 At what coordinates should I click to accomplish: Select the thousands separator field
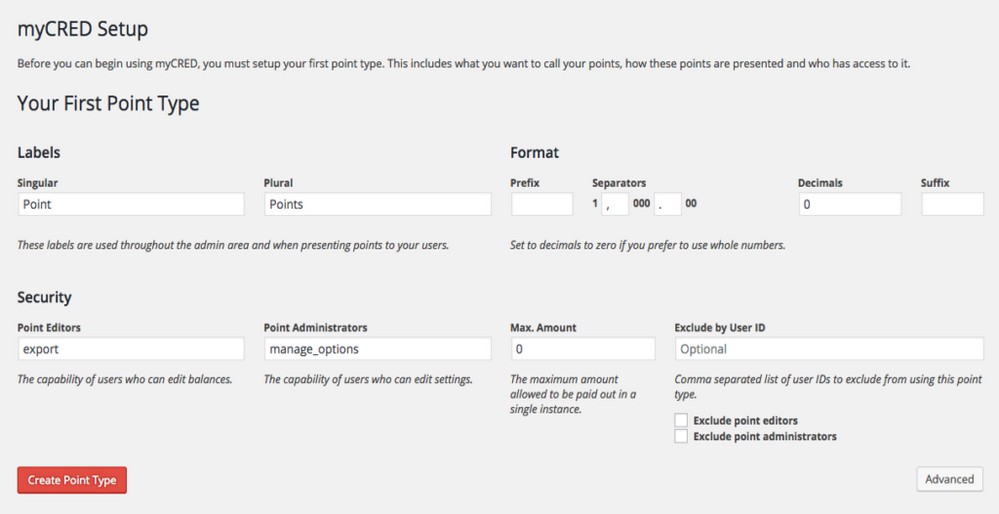point(615,204)
